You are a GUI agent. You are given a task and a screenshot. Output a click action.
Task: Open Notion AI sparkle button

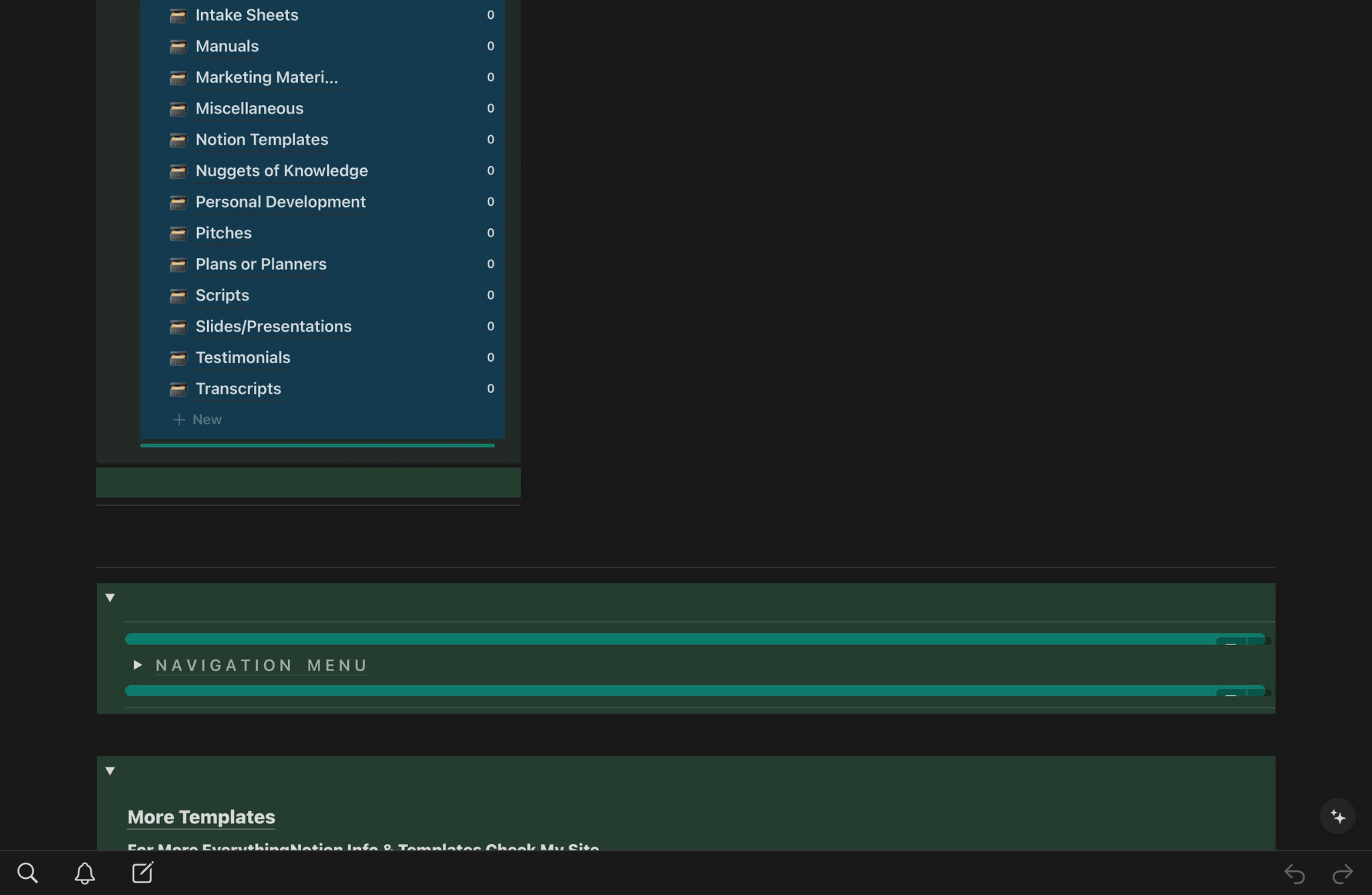[1337, 816]
